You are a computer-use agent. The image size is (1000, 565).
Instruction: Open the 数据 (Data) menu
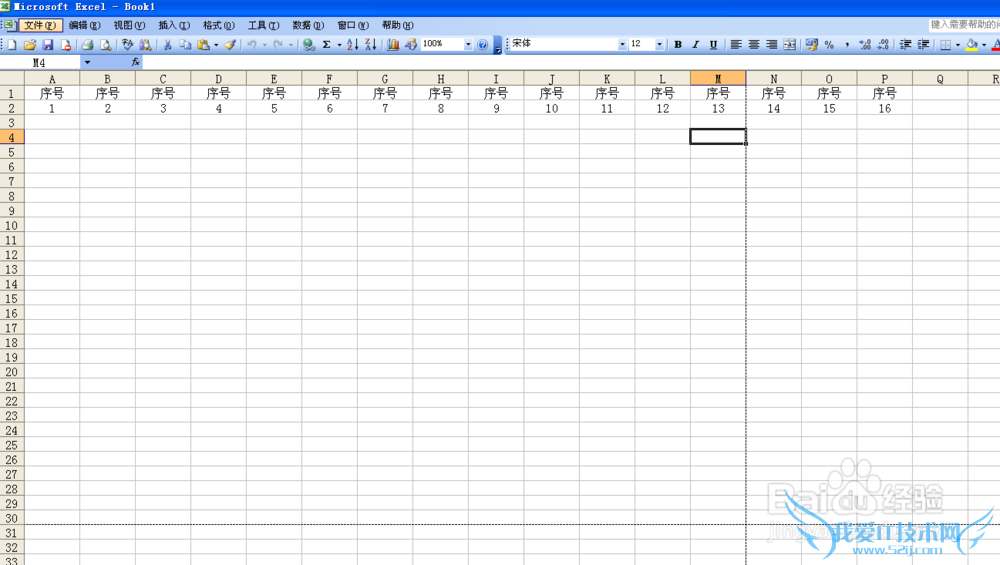(308, 26)
